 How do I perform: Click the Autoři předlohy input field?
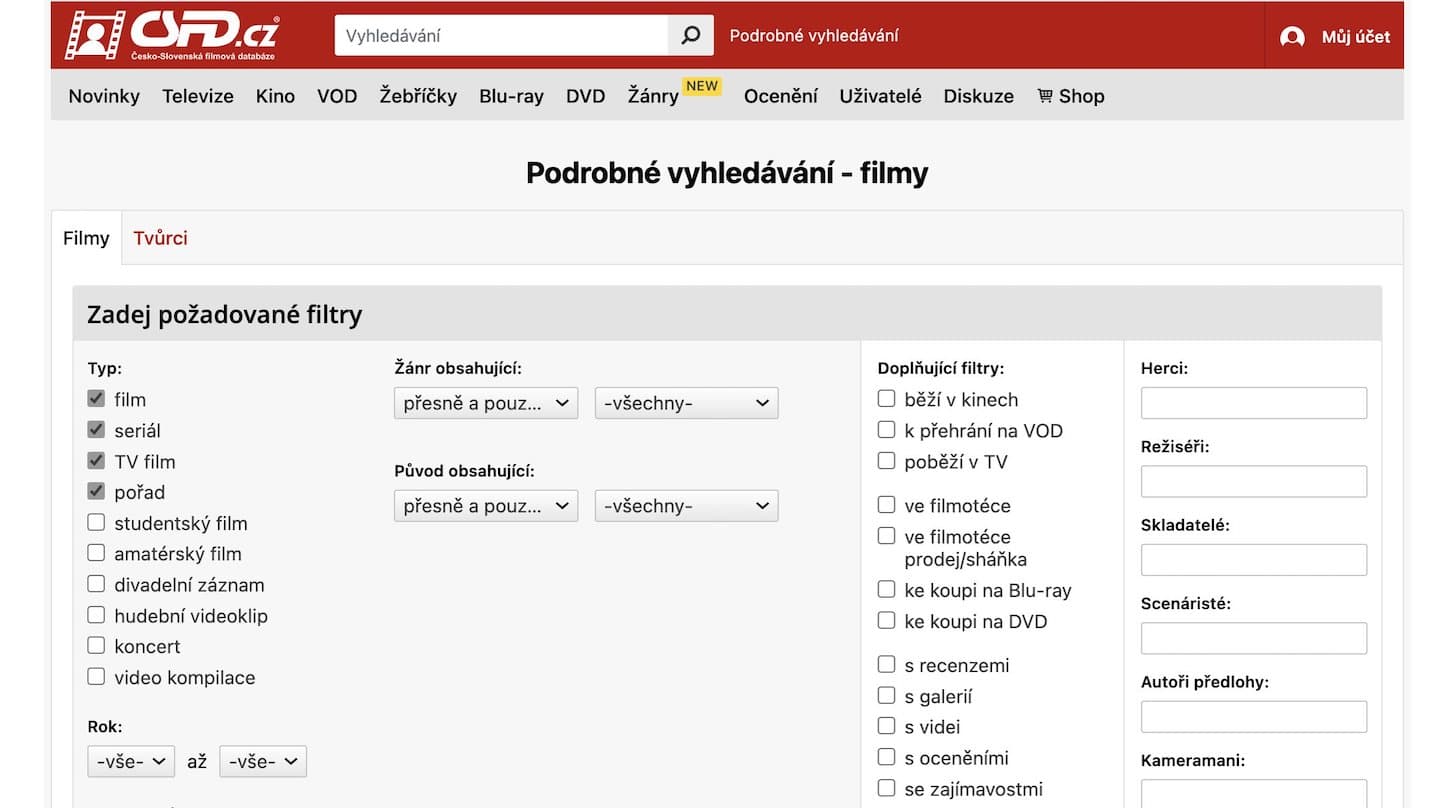pos(1254,717)
